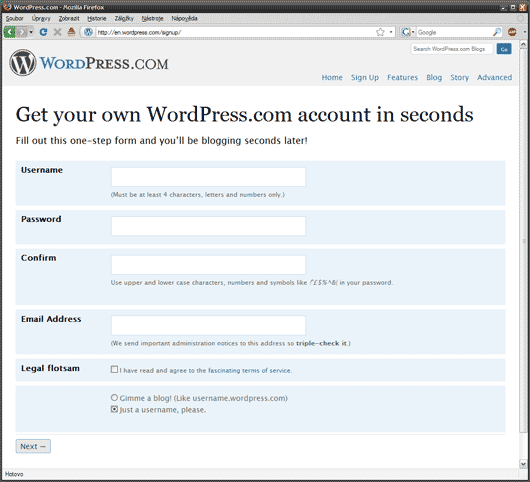Click the magnifier search icon in Google box
The height and width of the screenshot is (482, 530).
click(497, 32)
